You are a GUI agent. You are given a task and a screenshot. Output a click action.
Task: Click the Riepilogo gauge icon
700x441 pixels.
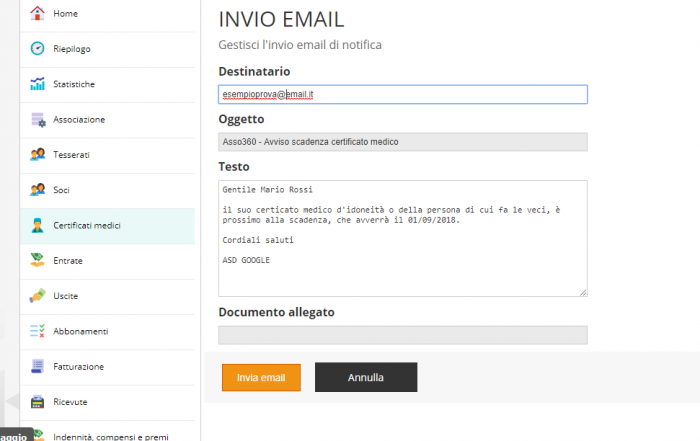click(x=38, y=48)
